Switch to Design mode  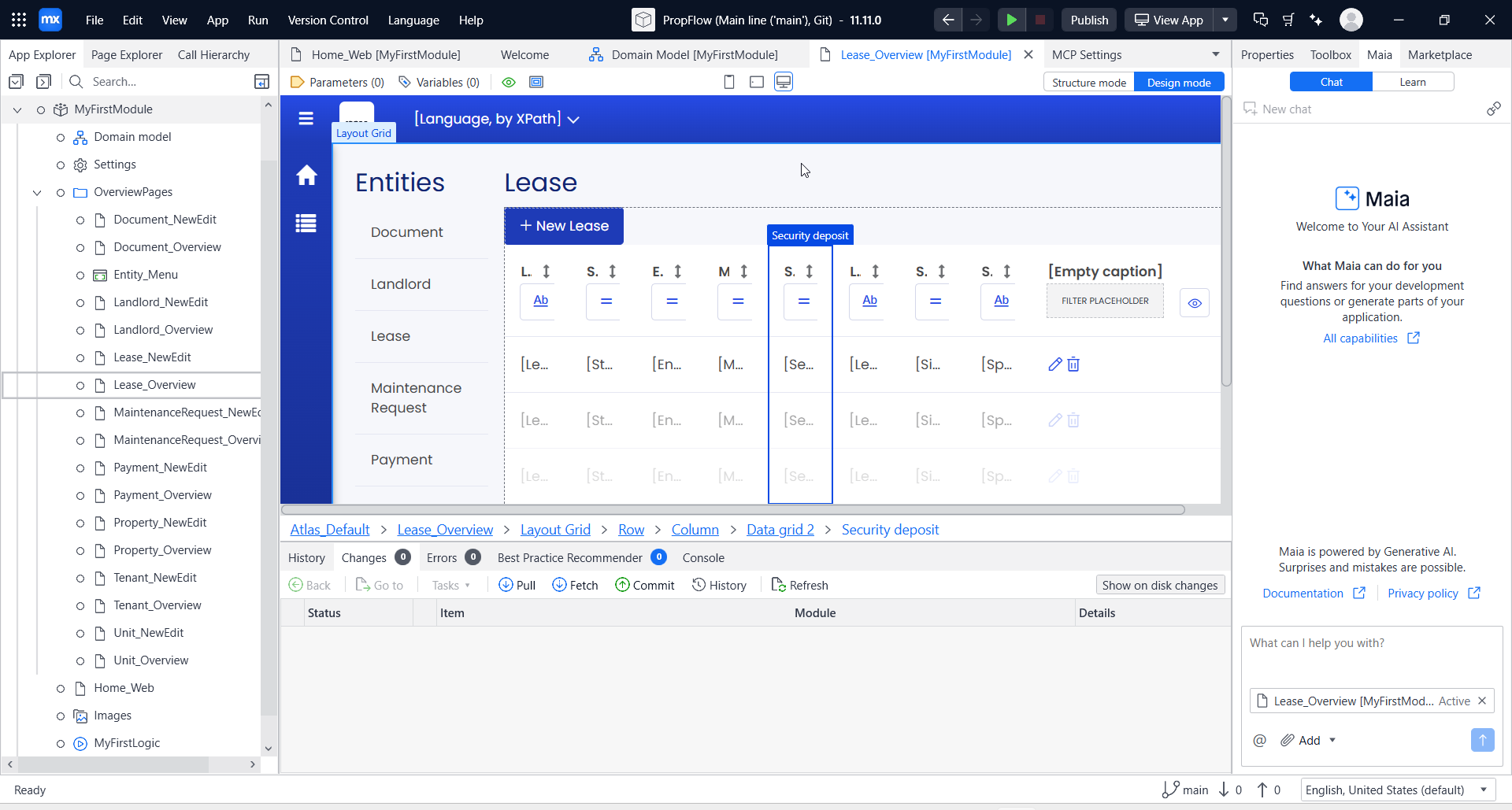[1179, 83]
